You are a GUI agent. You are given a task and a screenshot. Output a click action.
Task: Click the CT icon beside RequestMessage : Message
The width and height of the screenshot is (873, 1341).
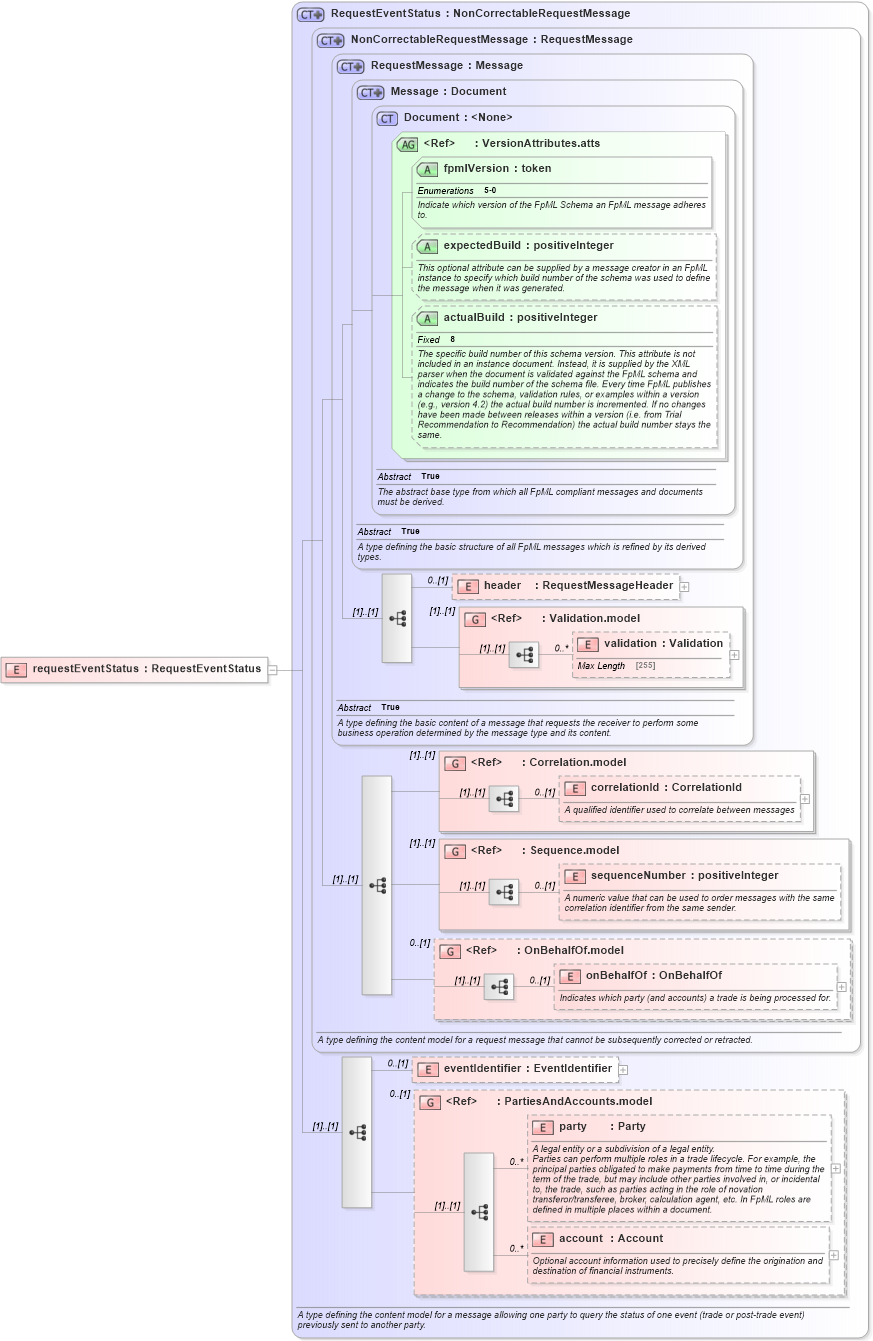click(x=351, y=66)
